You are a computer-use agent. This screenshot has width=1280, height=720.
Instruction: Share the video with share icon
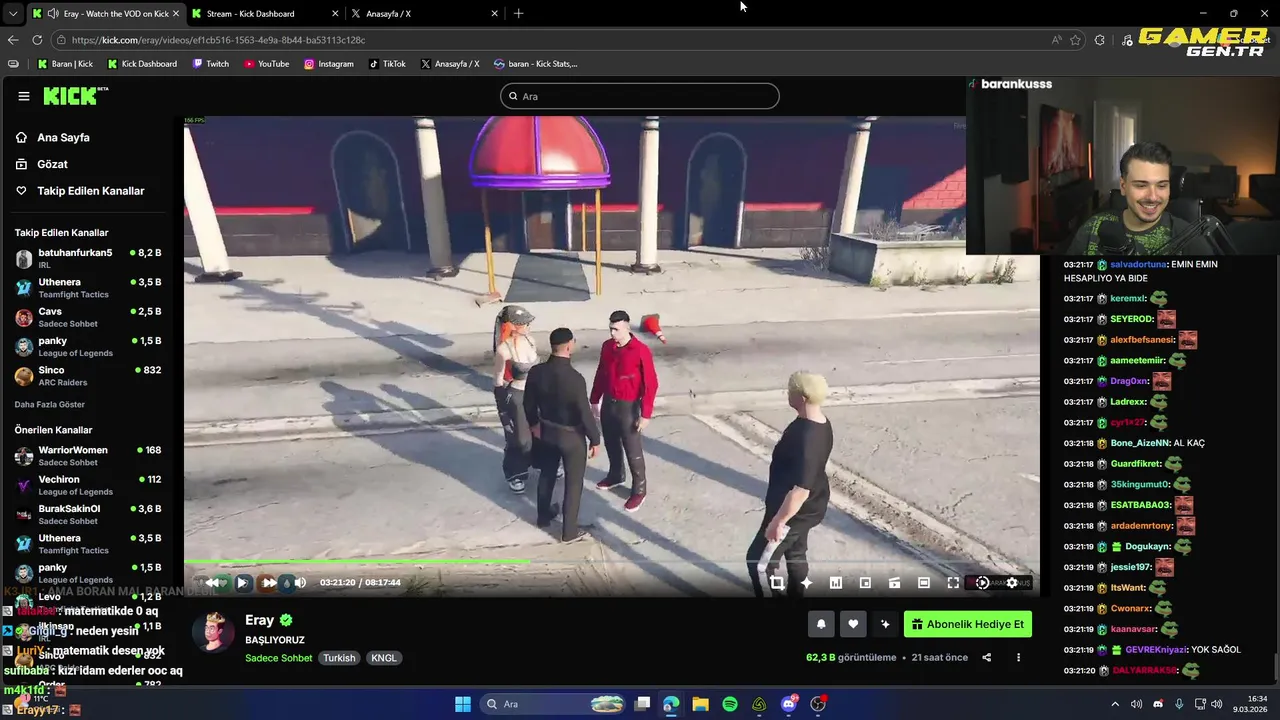point(987,657)
